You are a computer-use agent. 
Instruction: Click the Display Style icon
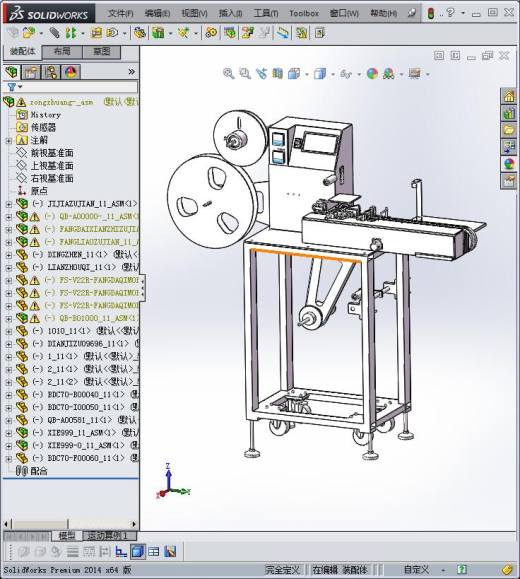320,74
